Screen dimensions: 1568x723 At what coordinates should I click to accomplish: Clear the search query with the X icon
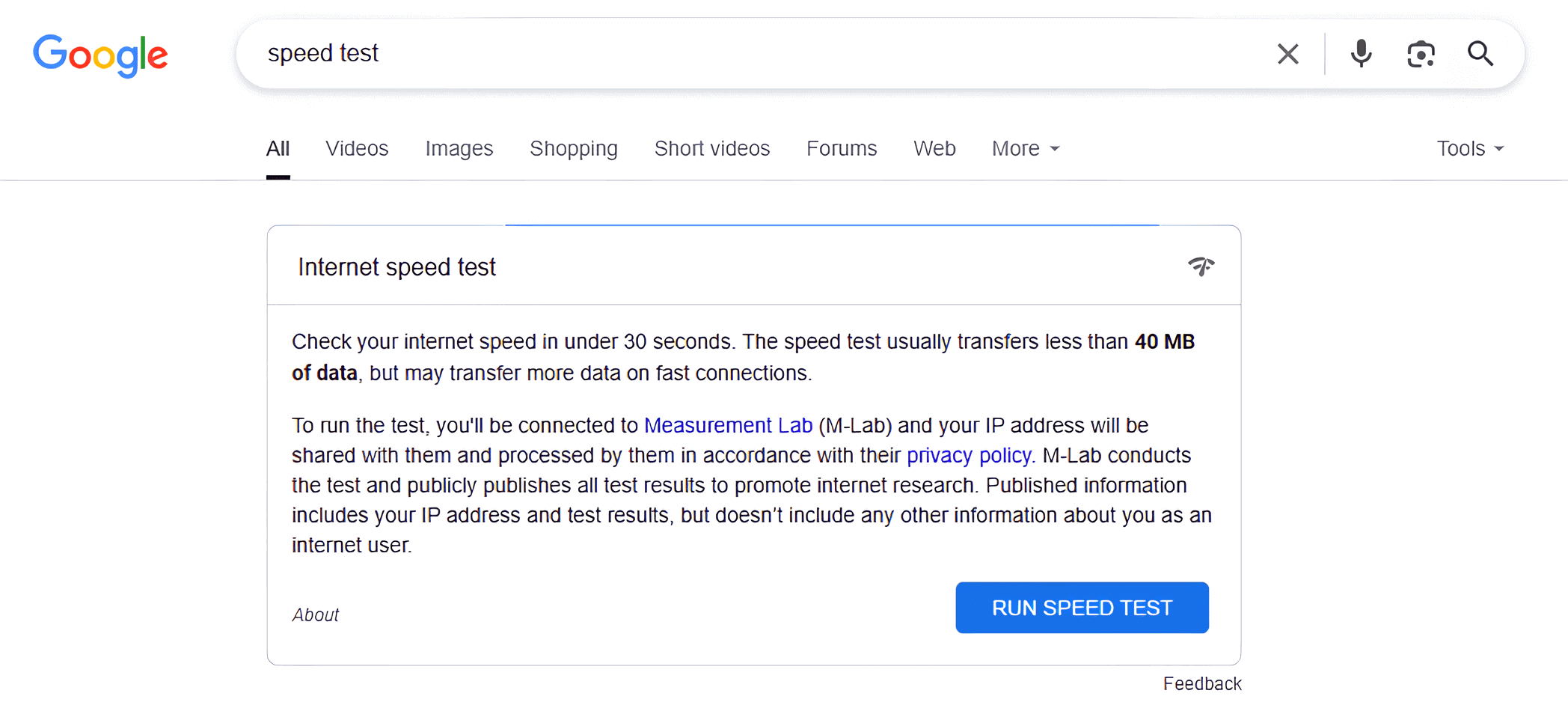(x=1287, y=53)
